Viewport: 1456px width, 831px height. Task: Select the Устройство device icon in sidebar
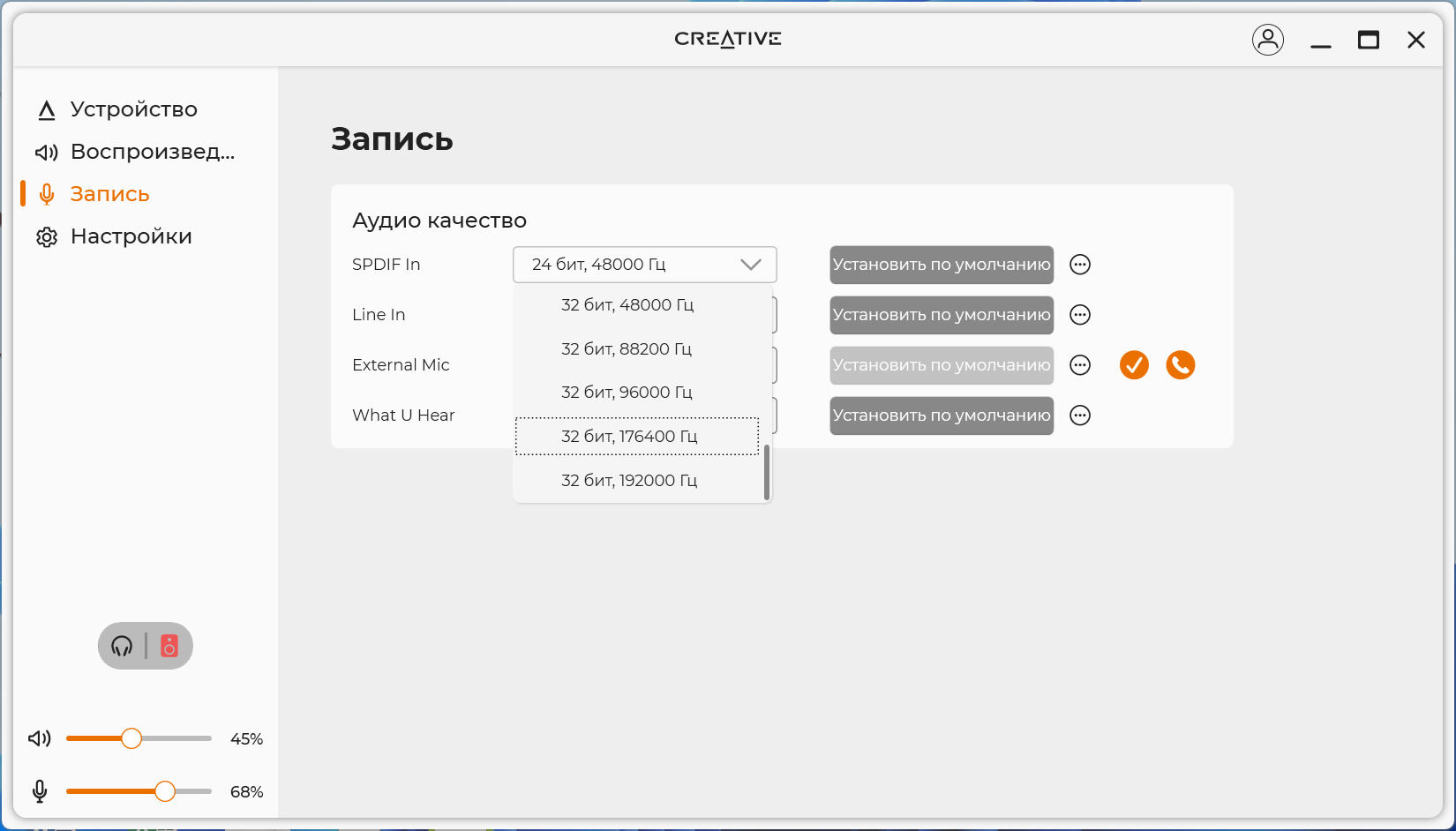click(47, 110)
